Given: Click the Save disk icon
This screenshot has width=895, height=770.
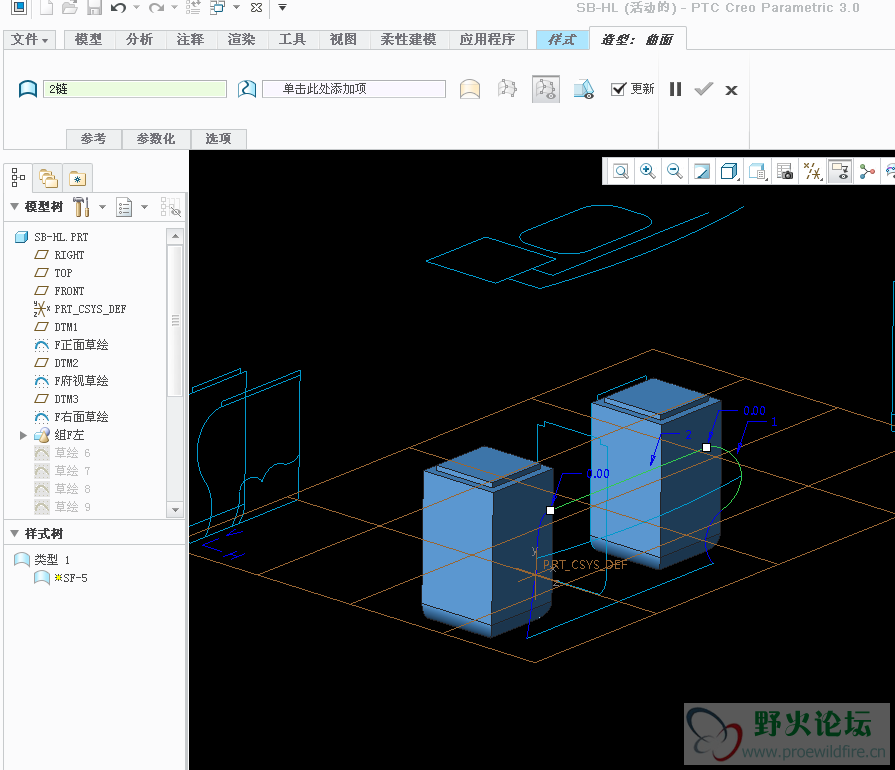Looking at the screenshot, I should [94, 7].
